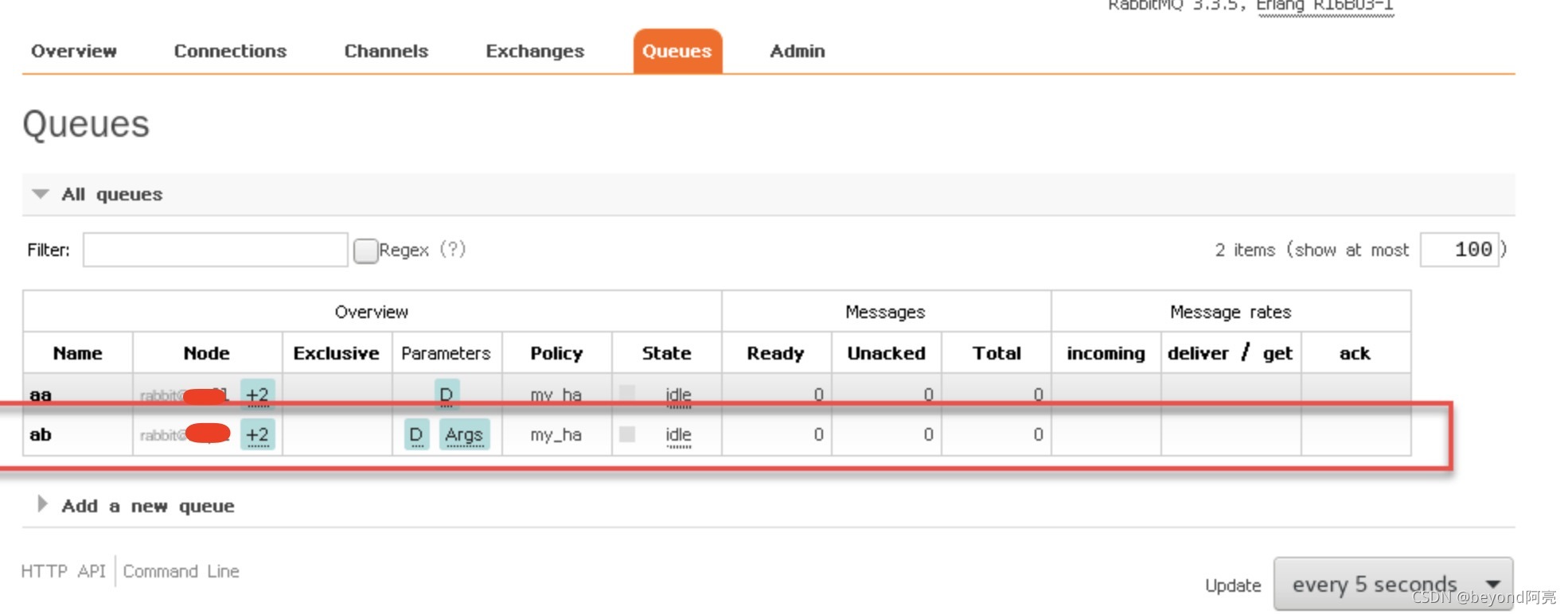Enable the Regex filter checkbox
Image resolution: width=1568 pixels, height=614 pixels.
[365, 251]
